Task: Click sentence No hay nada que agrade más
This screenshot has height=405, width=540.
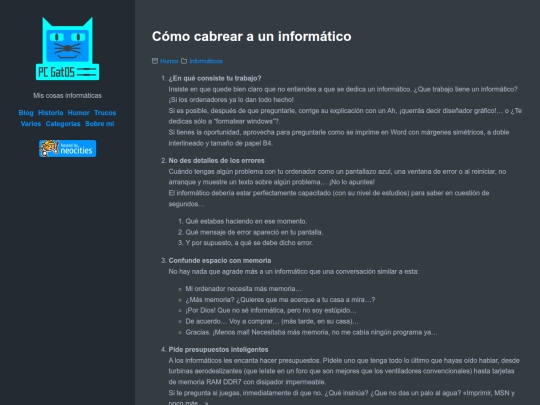Action: coord(294,271)
